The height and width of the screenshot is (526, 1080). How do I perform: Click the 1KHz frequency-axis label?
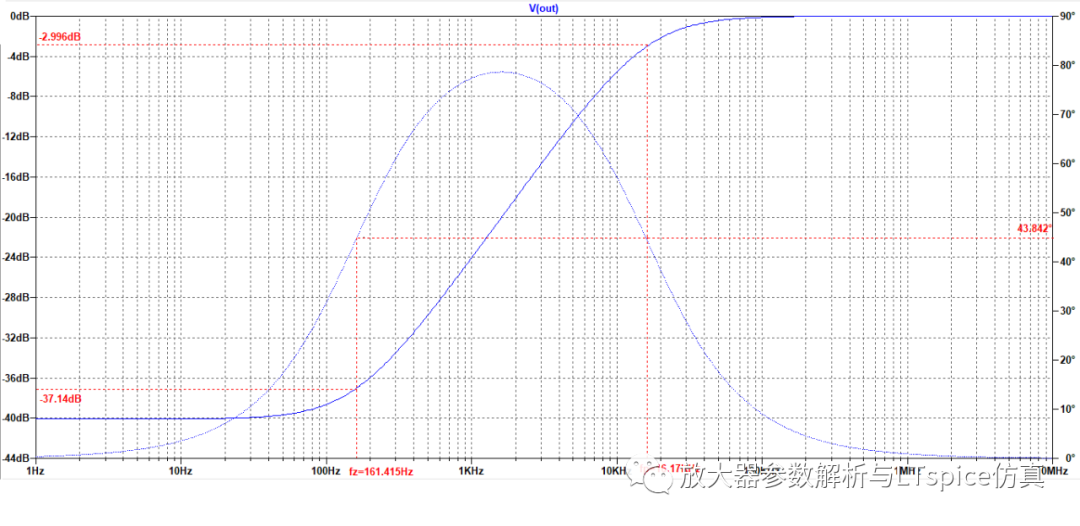pyautogui.click(x=471, y=471)
